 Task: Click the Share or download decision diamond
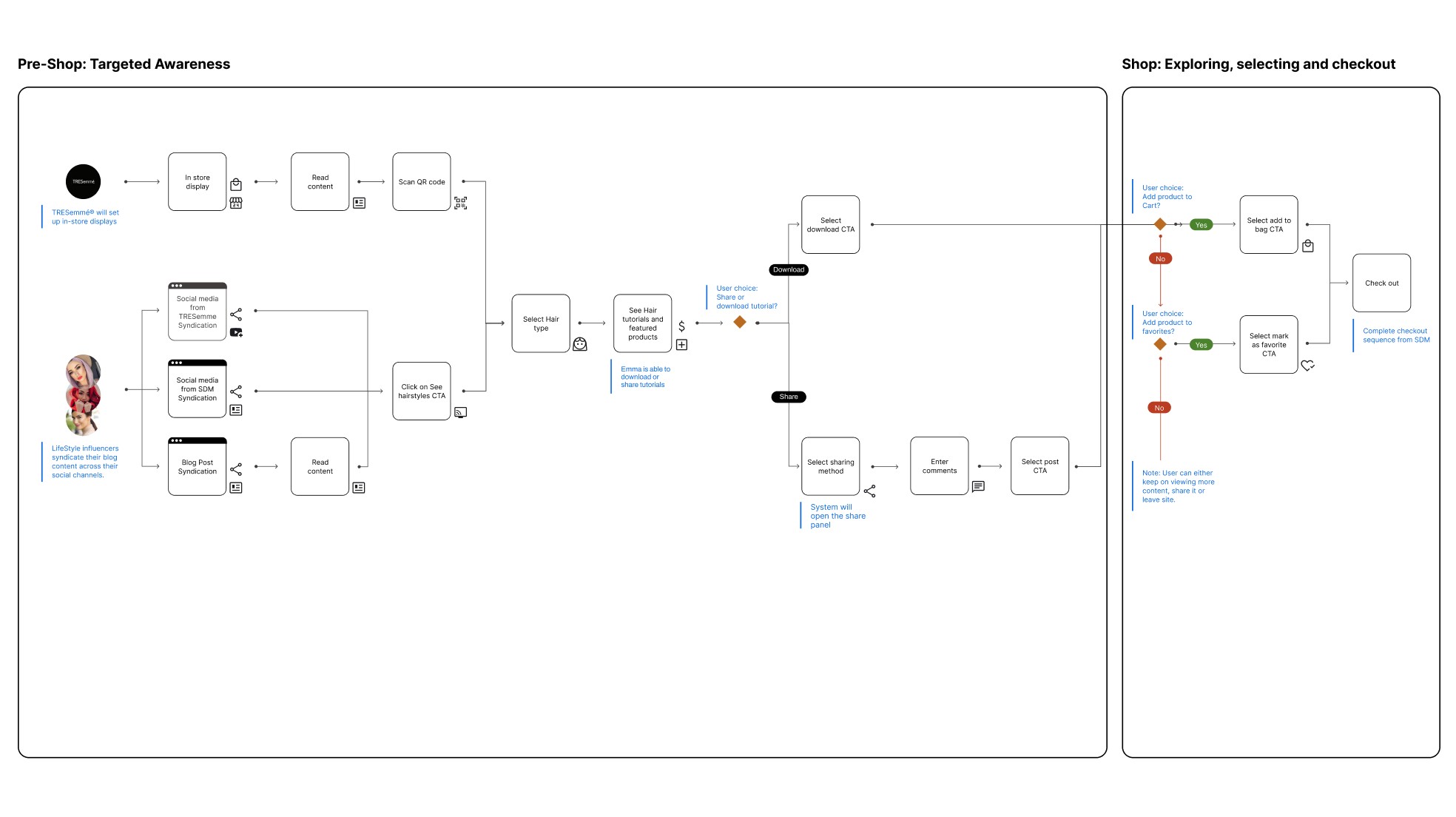740,322
